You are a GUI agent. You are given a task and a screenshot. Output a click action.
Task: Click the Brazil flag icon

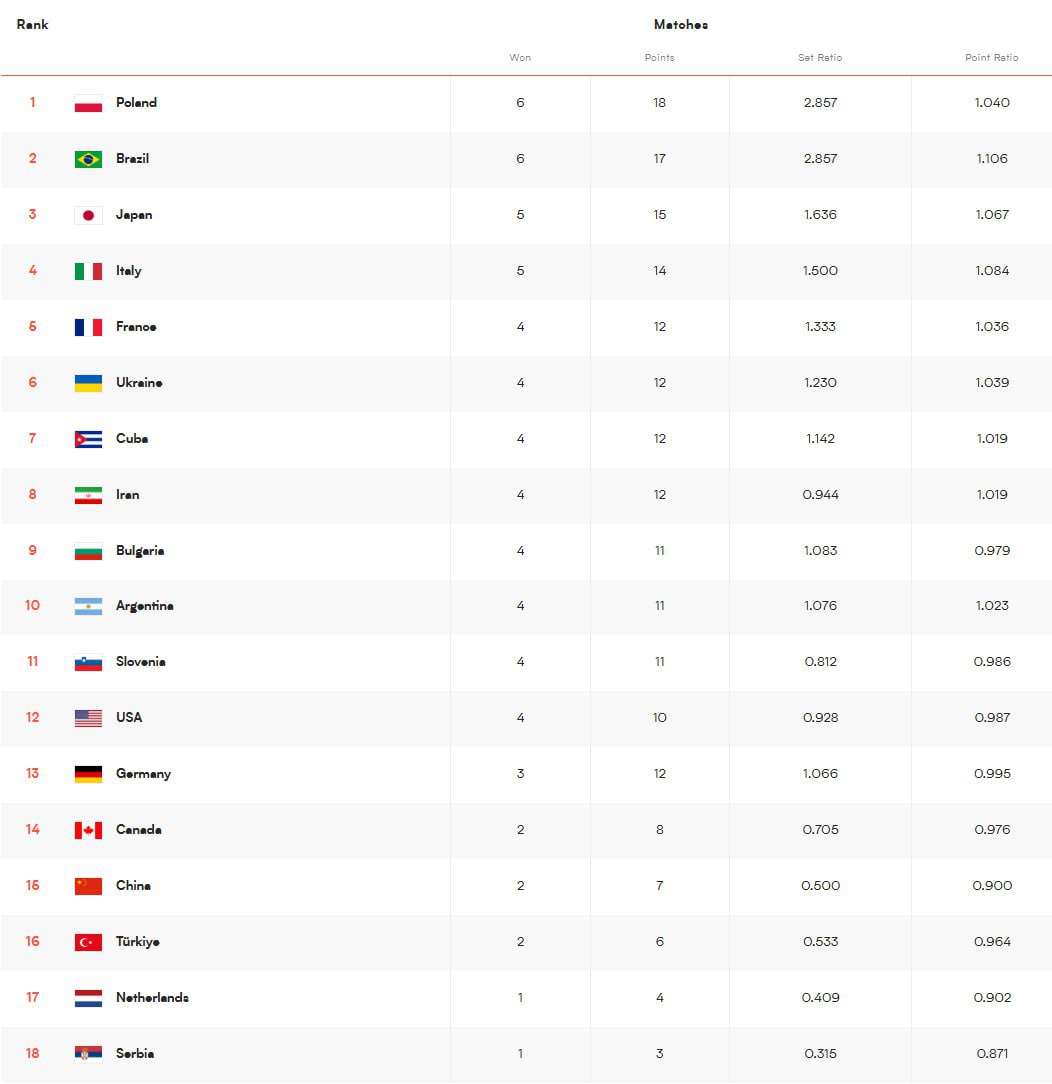pos(88,159)
